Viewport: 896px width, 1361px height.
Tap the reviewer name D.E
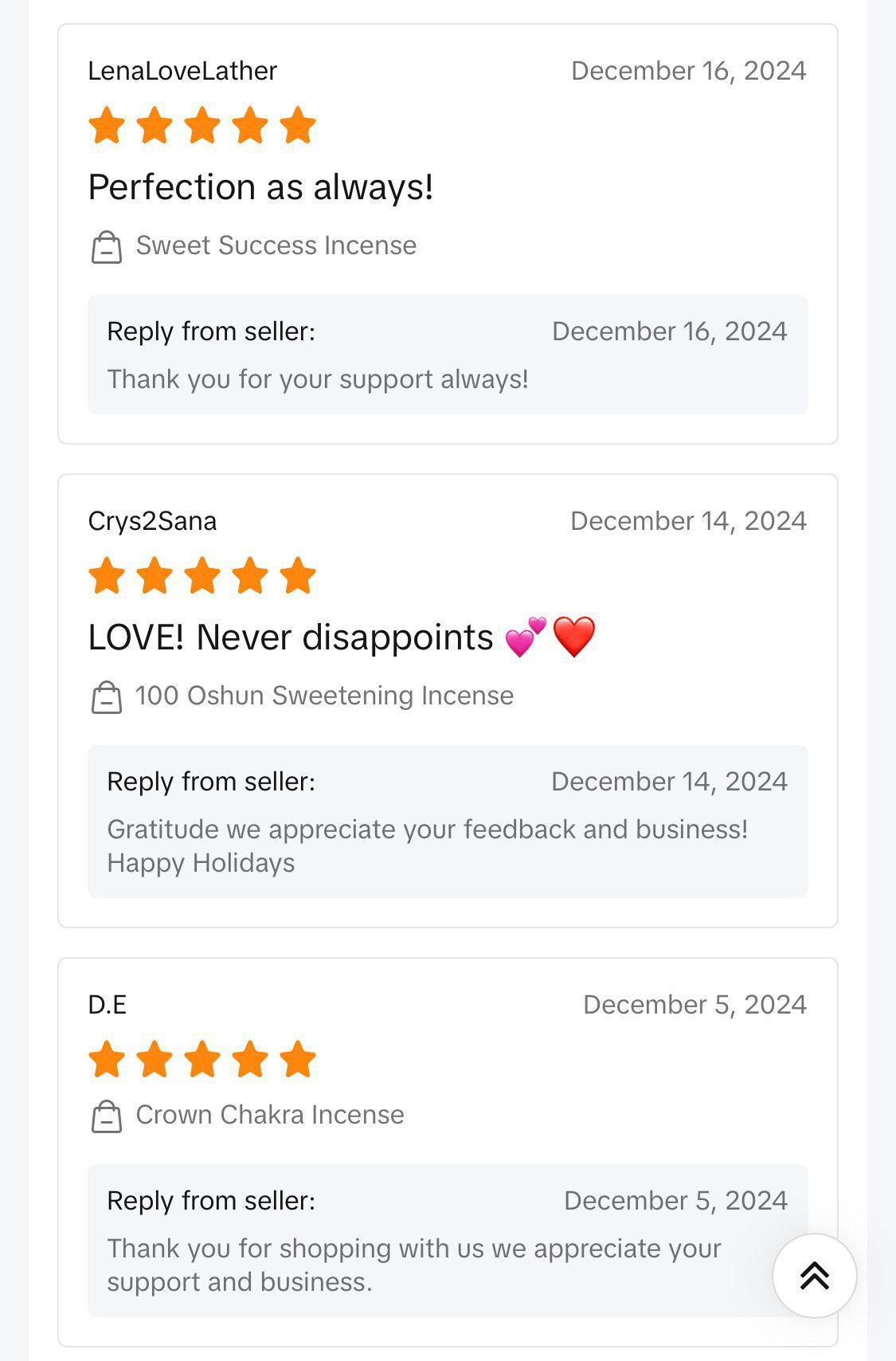(x=108, y=1005)
